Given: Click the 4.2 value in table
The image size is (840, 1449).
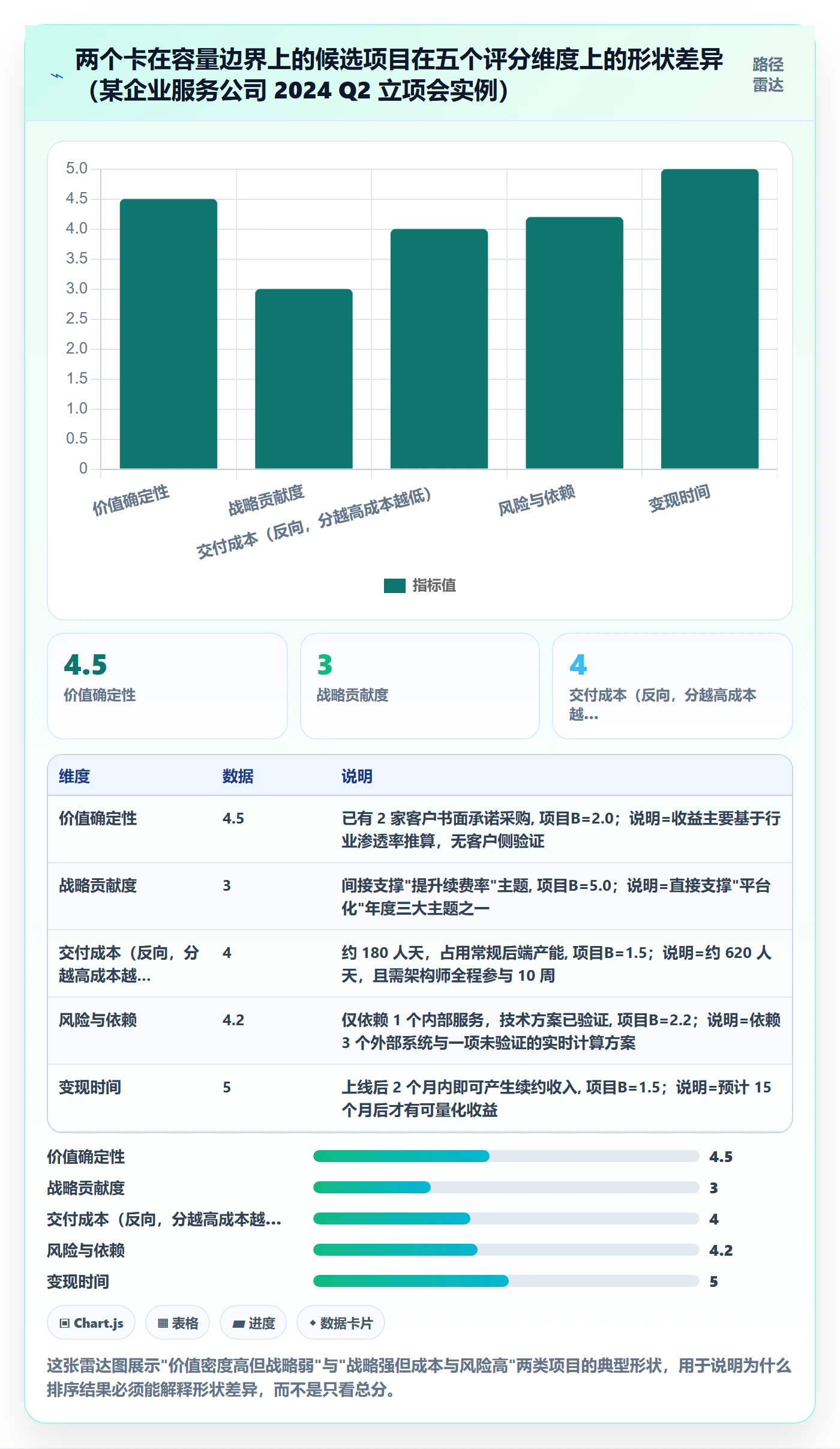Looking at the screenshot, I should [x=233, y=1020].
